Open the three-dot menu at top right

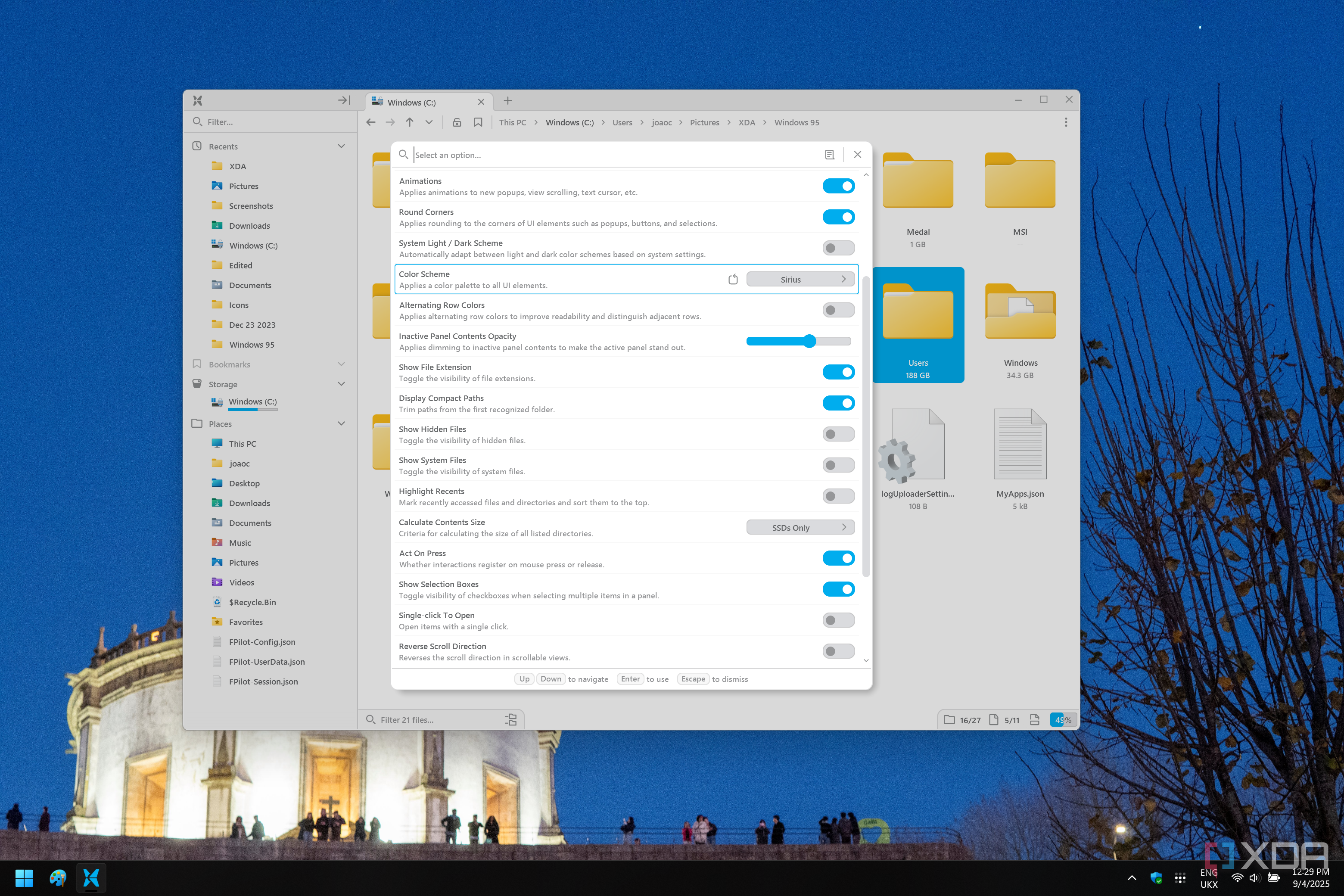(x=1066, y=122)
